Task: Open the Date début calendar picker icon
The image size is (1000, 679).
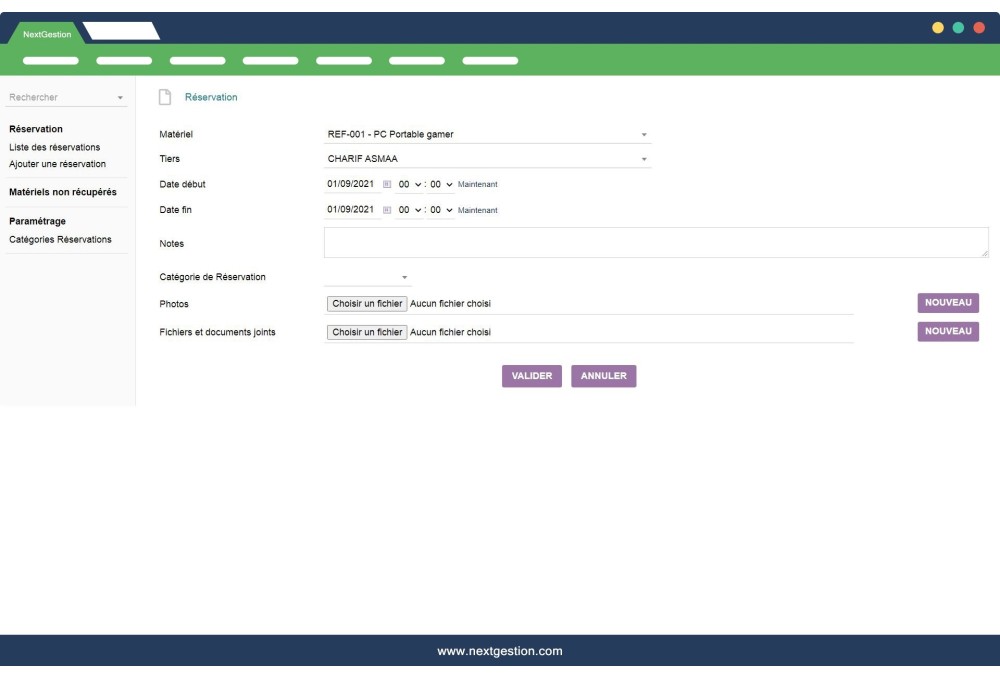Action: click(387, 184)
